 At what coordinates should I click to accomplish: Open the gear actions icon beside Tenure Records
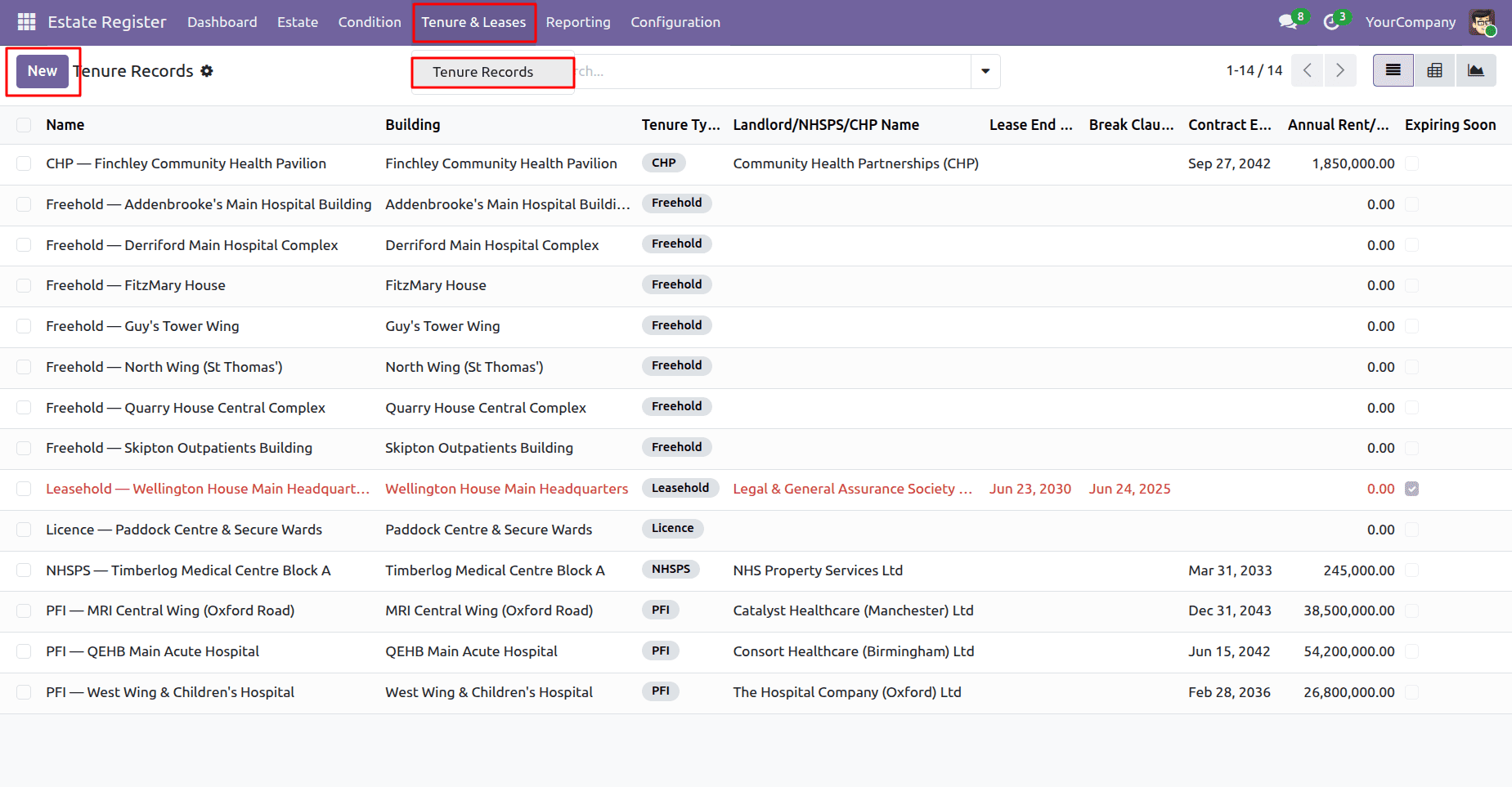click(207, 71)
